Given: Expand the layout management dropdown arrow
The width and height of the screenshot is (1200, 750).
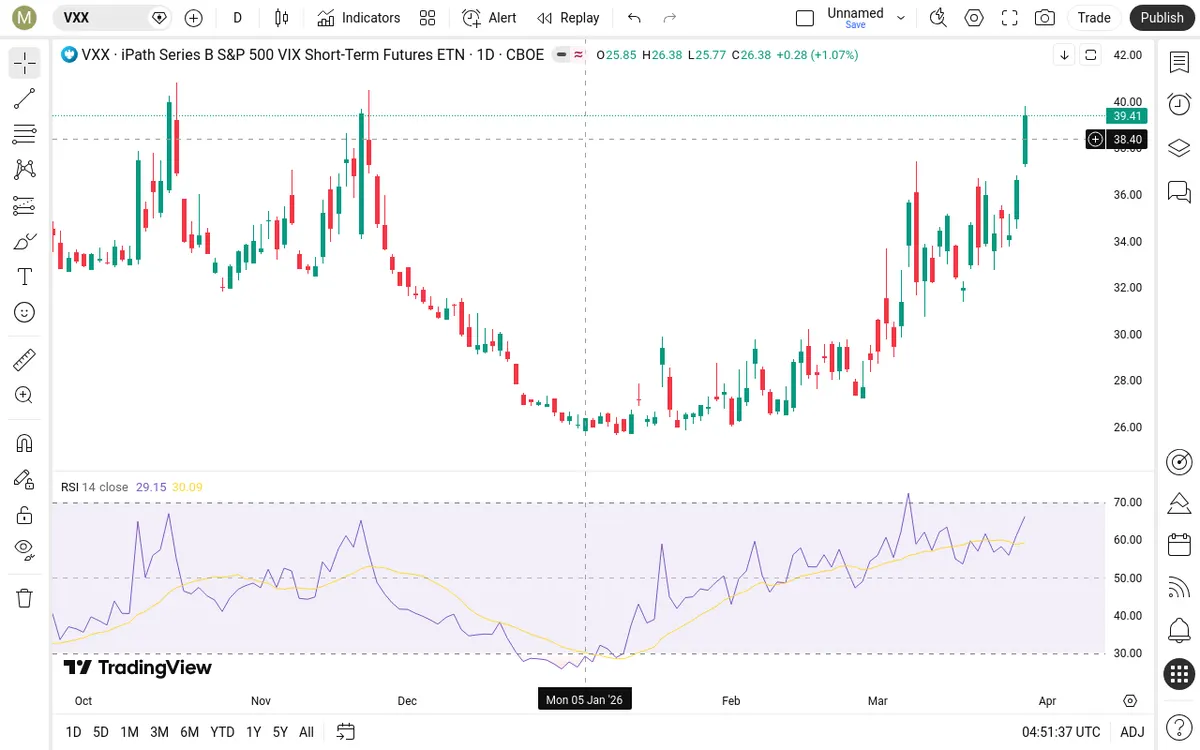Looking at the screenshot, I should 901,17.
